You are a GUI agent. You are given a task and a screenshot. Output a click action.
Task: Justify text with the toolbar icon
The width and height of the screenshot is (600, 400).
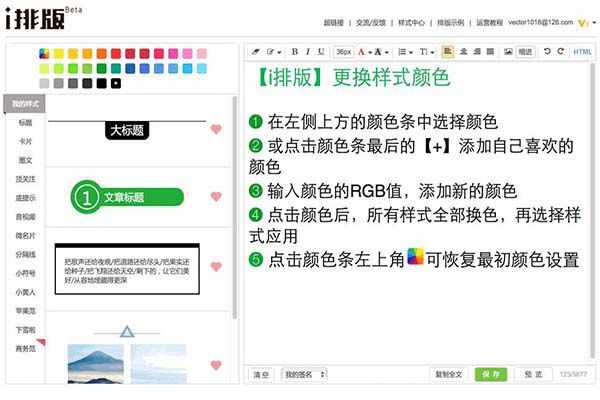(x=490, y=51)
